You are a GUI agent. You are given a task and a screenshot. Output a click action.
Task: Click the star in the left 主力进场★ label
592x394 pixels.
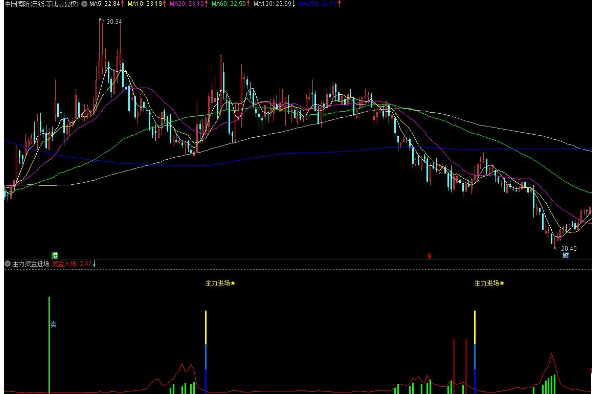point(233,283)
